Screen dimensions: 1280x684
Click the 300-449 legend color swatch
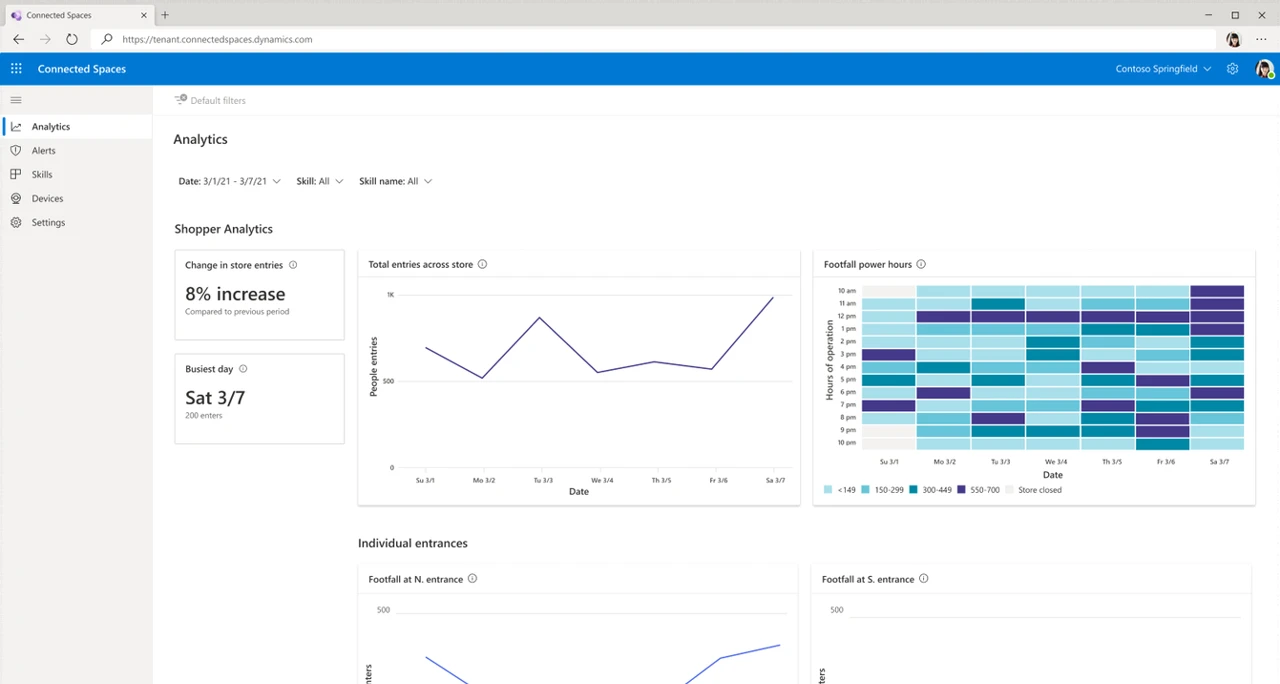coord(914,490)
